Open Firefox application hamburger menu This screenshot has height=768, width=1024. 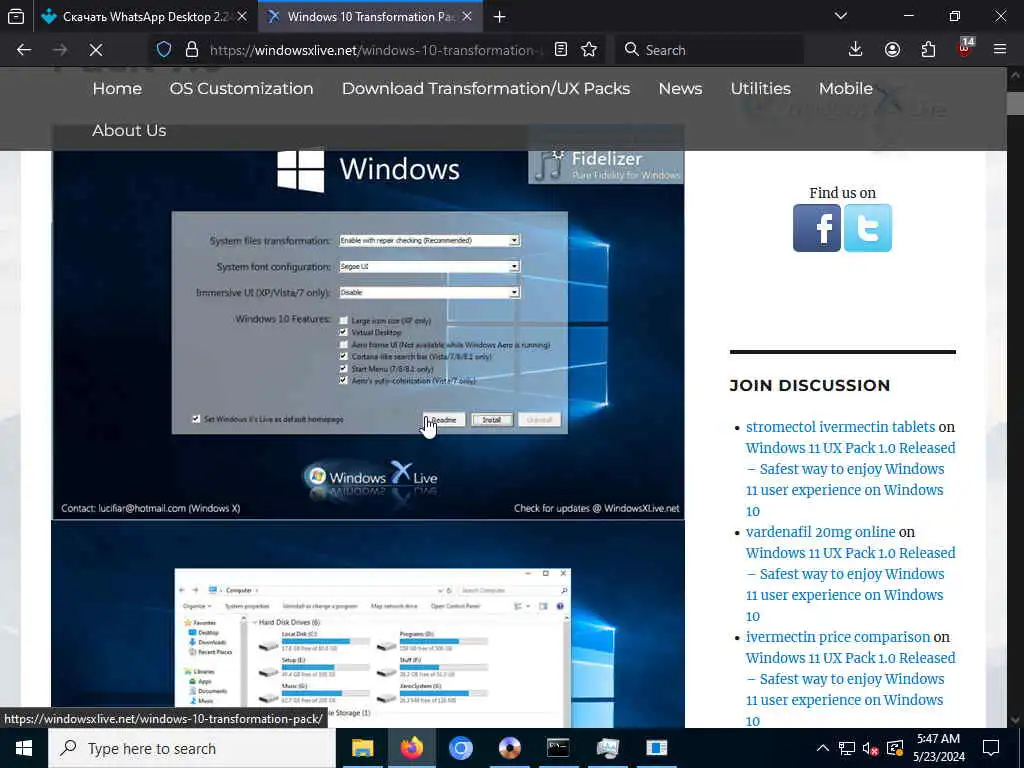(x=1000, y=50)
